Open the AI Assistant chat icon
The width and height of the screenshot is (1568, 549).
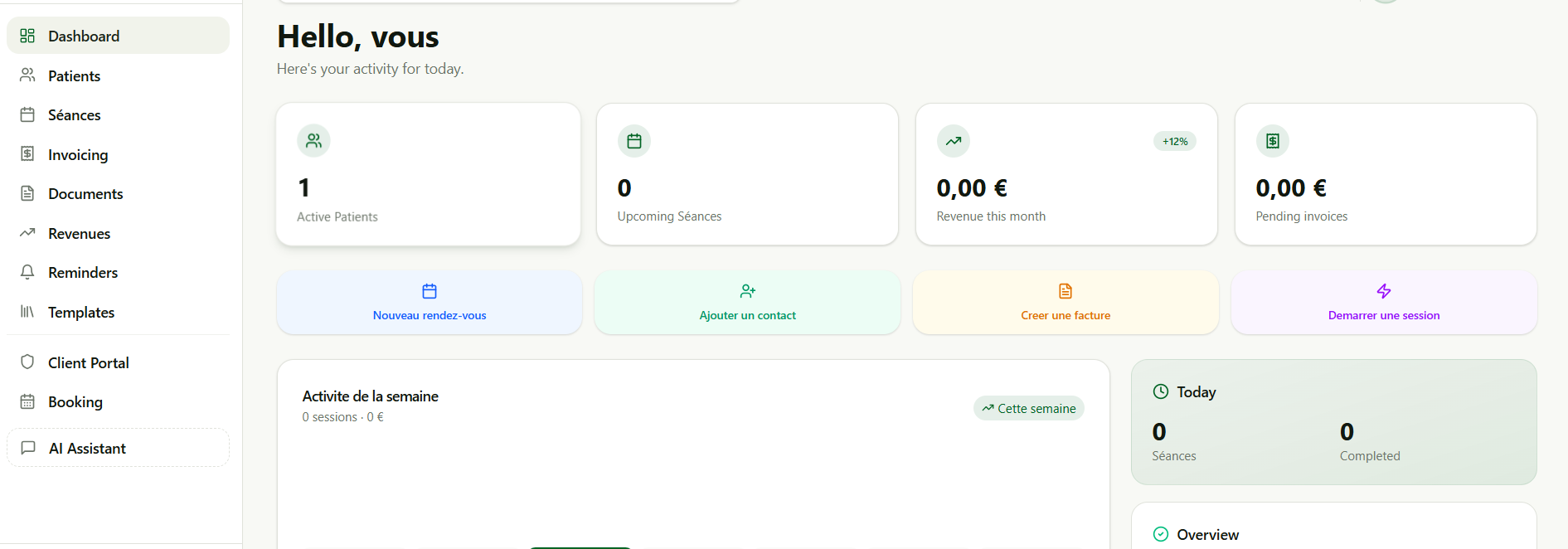click(x=27, y=448)
